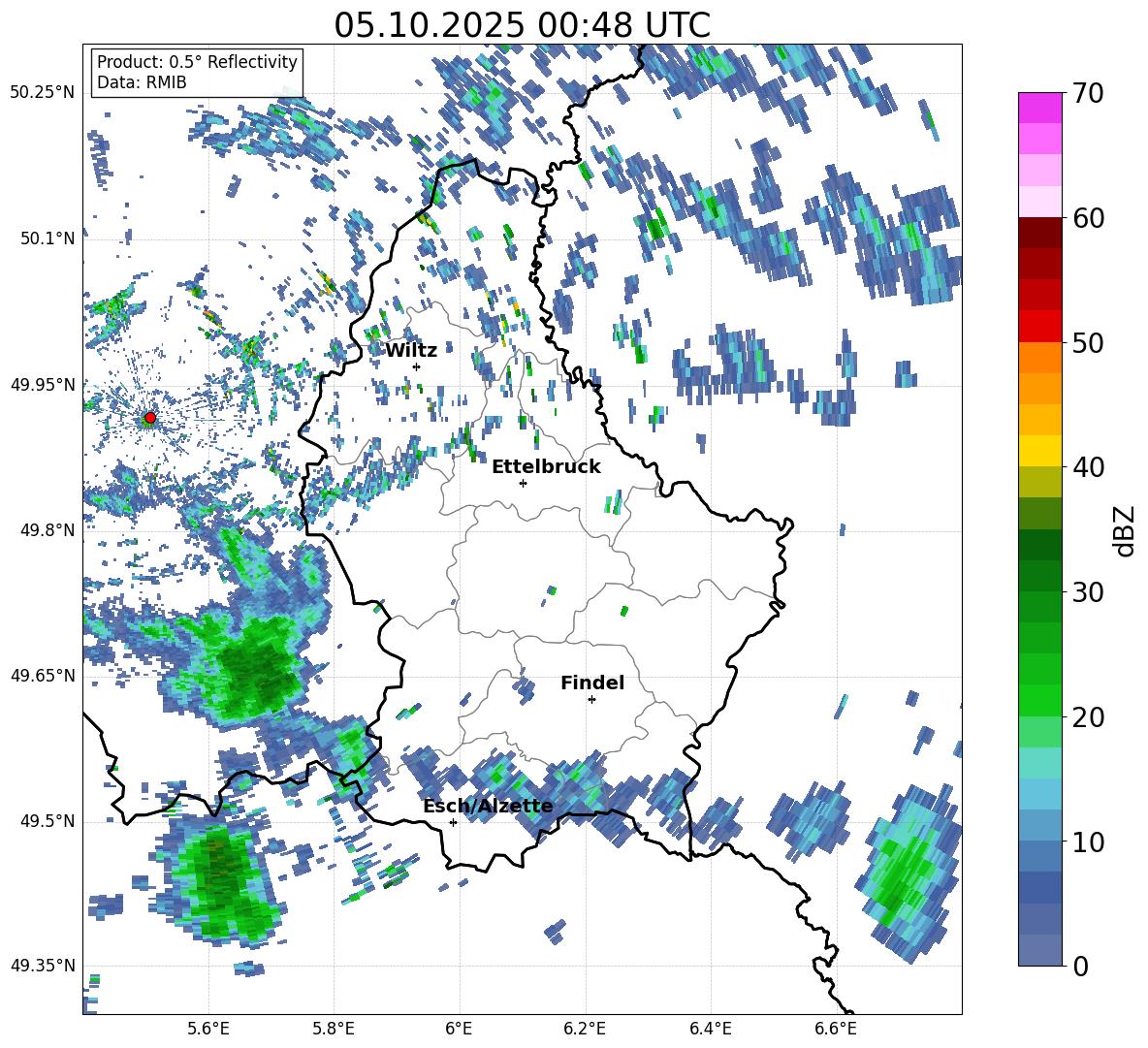Click the cross marker below the Wiltz label

(x=417, y=366)
